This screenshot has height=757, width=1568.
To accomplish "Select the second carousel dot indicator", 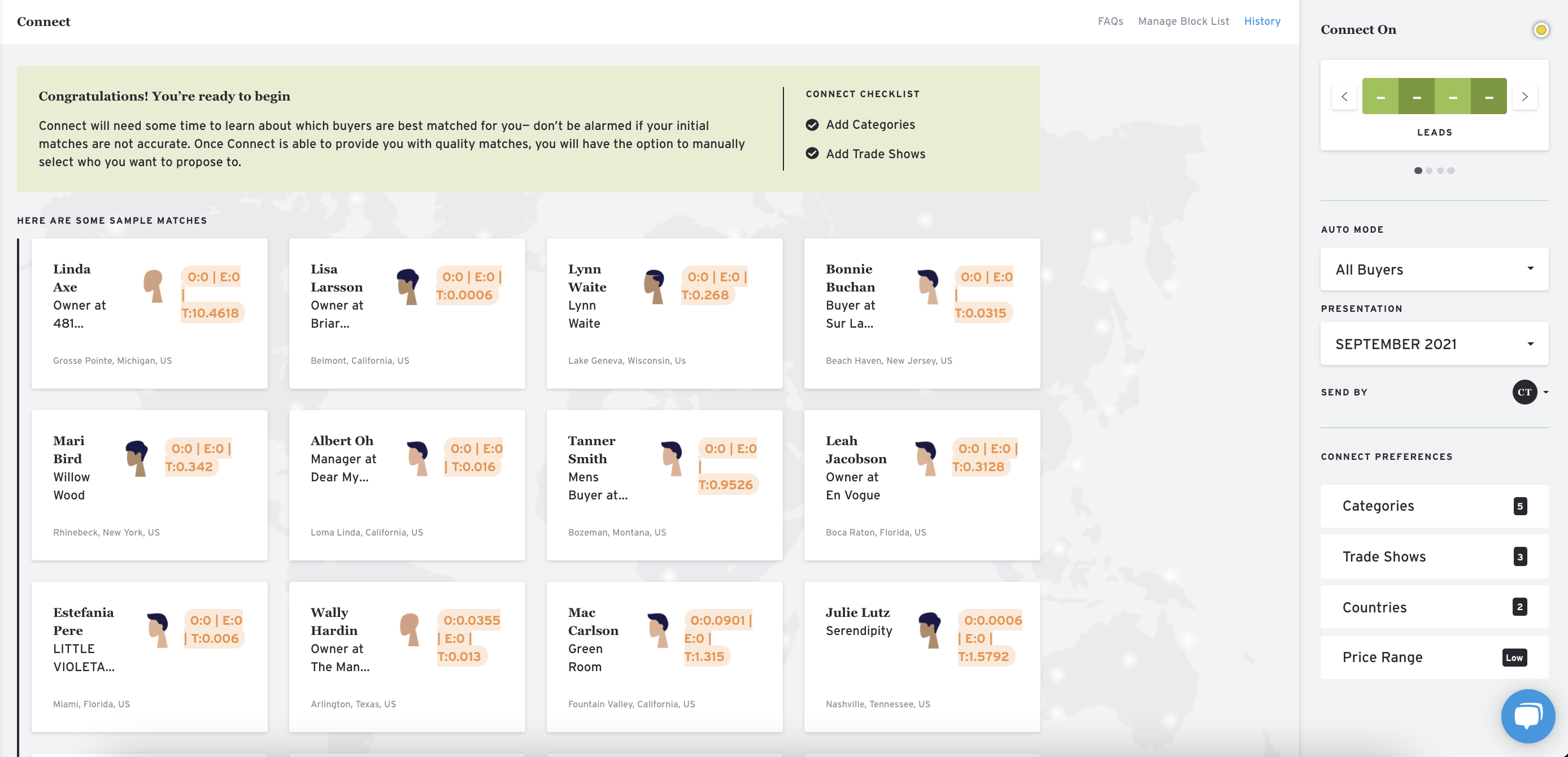I will [x=1429, y=171].
